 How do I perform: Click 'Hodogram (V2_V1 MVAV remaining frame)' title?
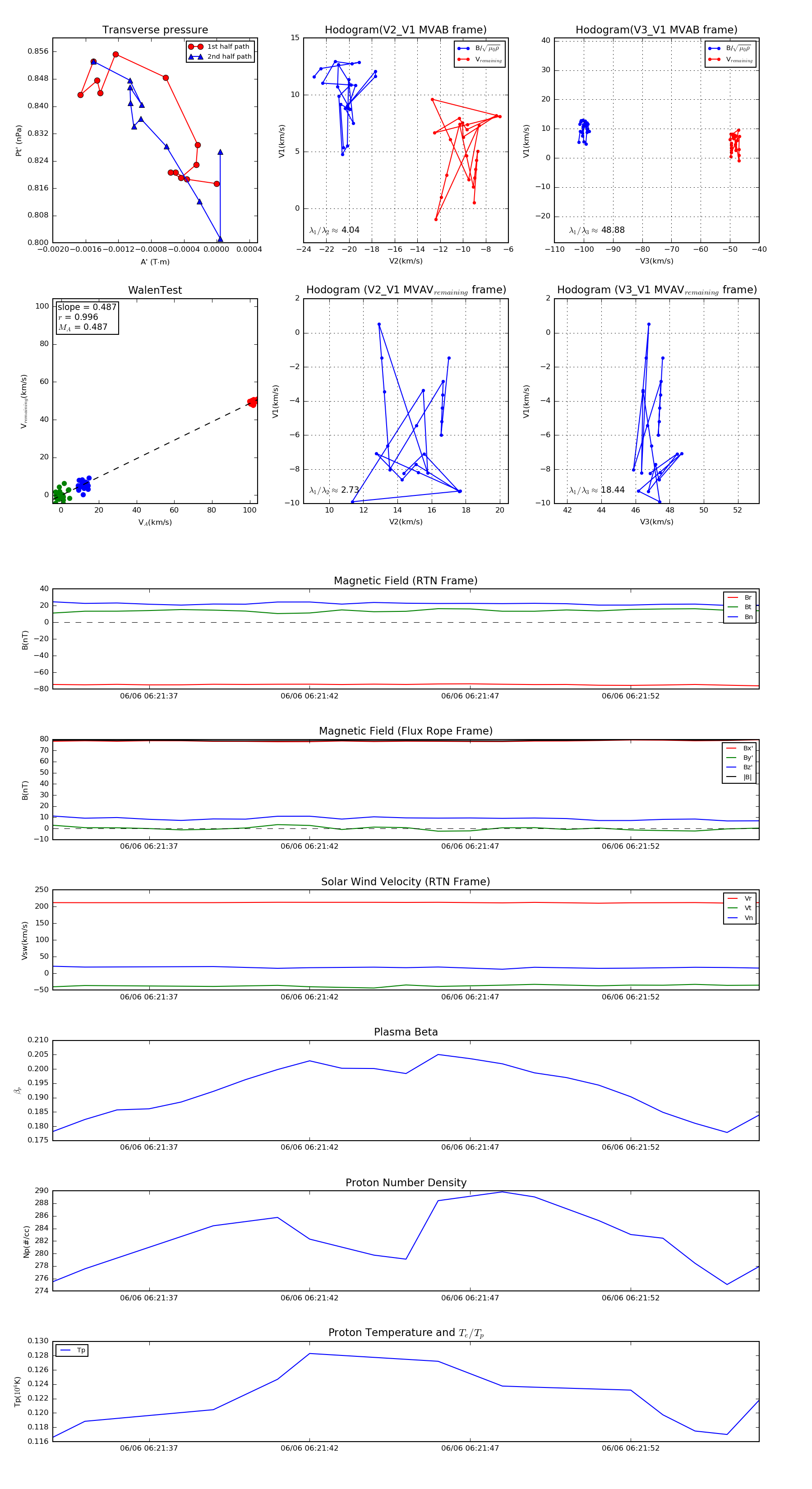[406, 290]
